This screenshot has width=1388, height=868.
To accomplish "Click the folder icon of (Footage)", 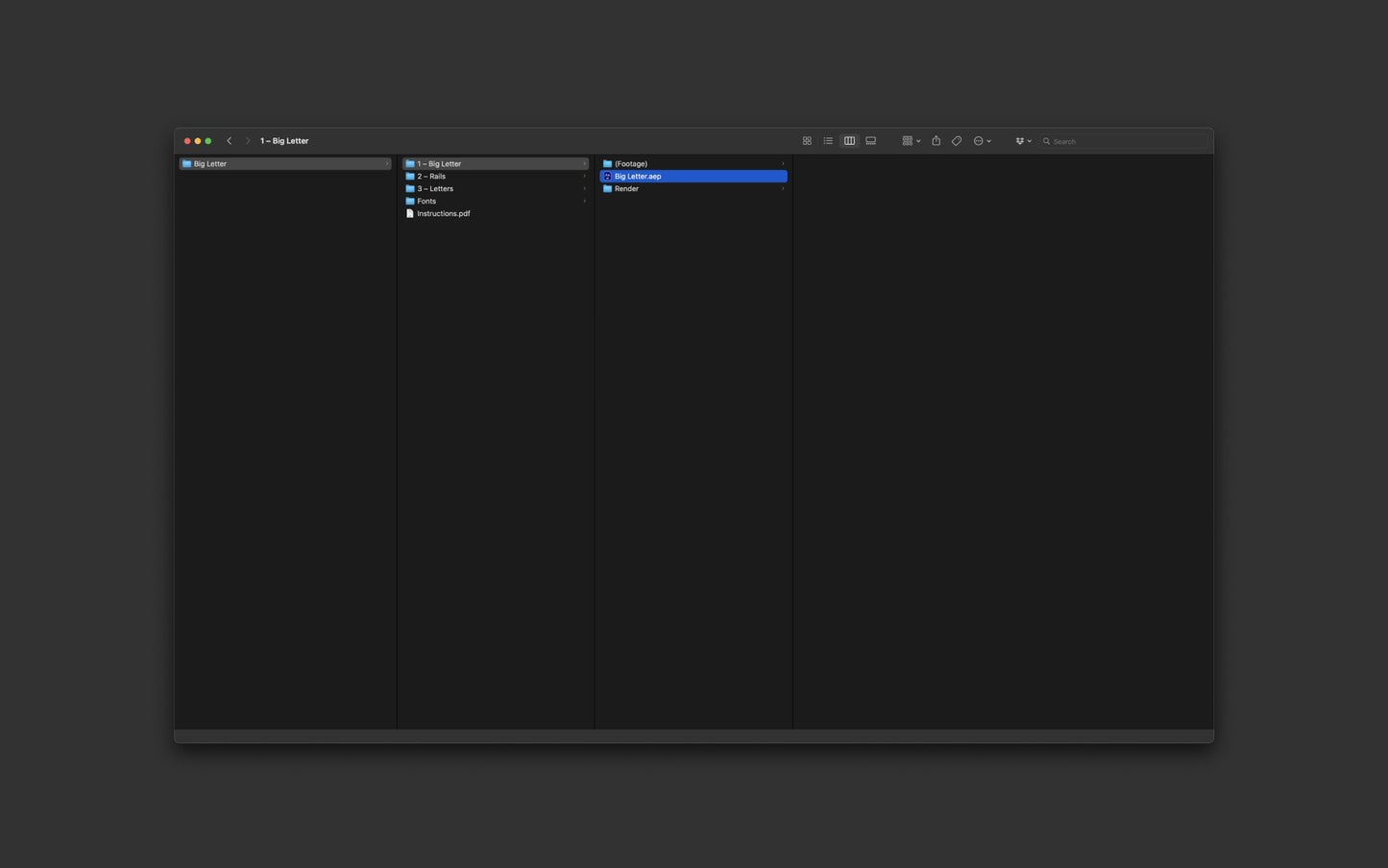I will [x=608, y=164].
